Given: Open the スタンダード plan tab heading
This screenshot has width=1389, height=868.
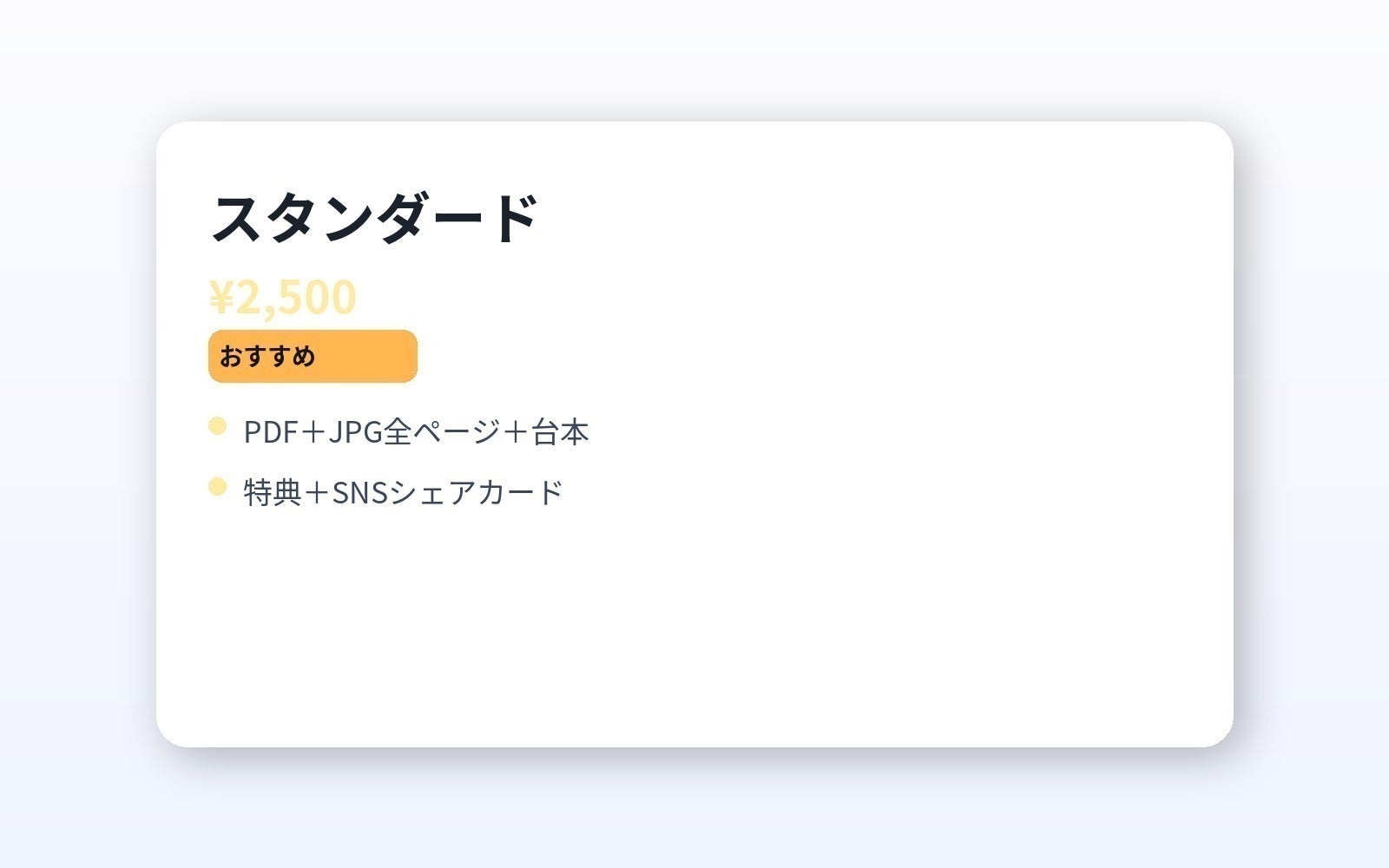Looking at the screenshot, I should click(x=373, y=215).
